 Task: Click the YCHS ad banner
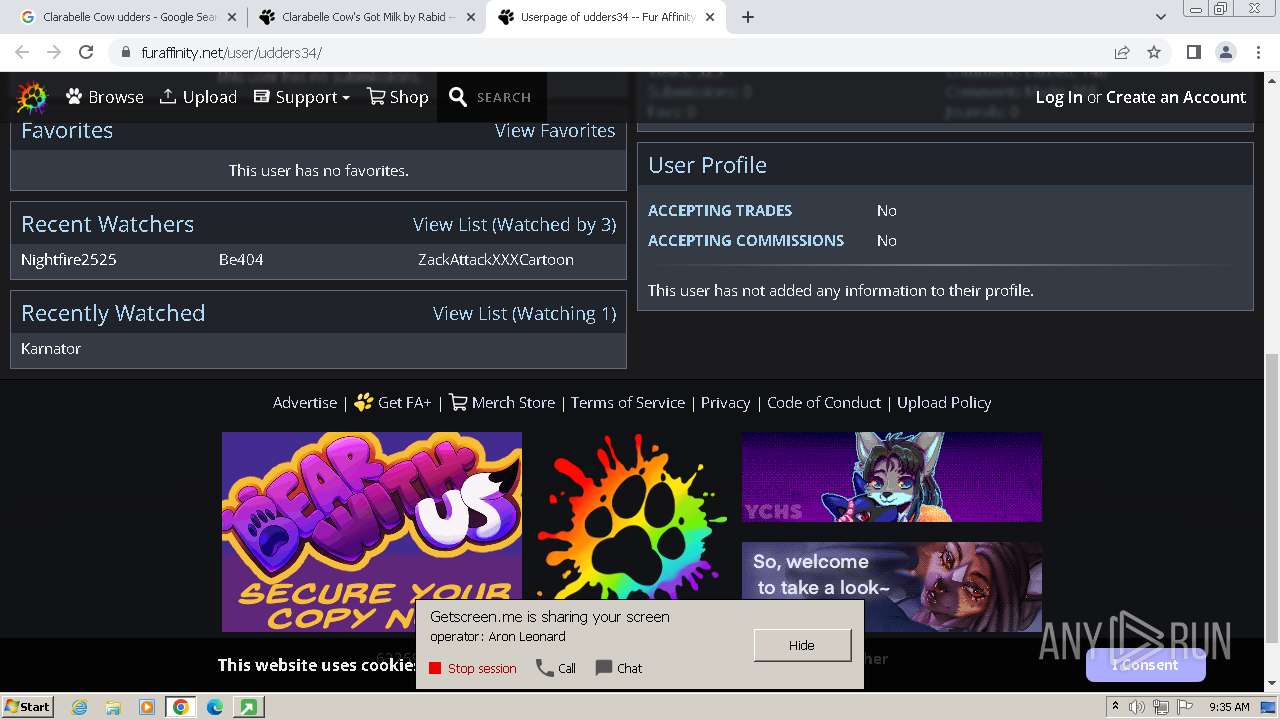892,477
